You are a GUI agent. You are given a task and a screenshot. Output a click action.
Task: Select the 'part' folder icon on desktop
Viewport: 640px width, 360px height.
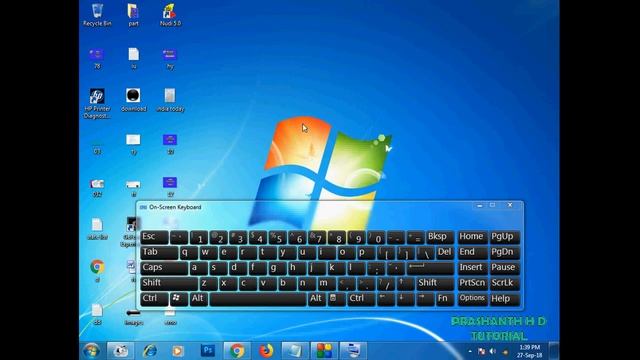(x=133, y=15)
